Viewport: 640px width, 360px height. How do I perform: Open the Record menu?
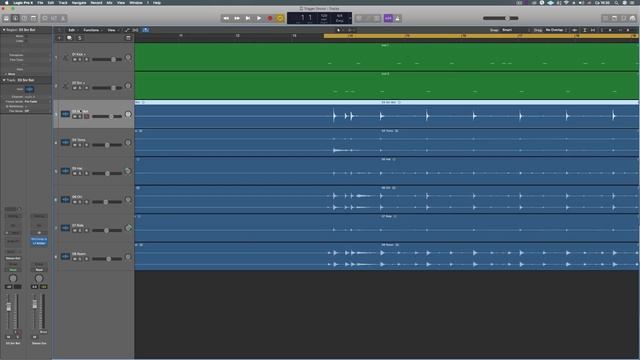[x=96, y=2]
